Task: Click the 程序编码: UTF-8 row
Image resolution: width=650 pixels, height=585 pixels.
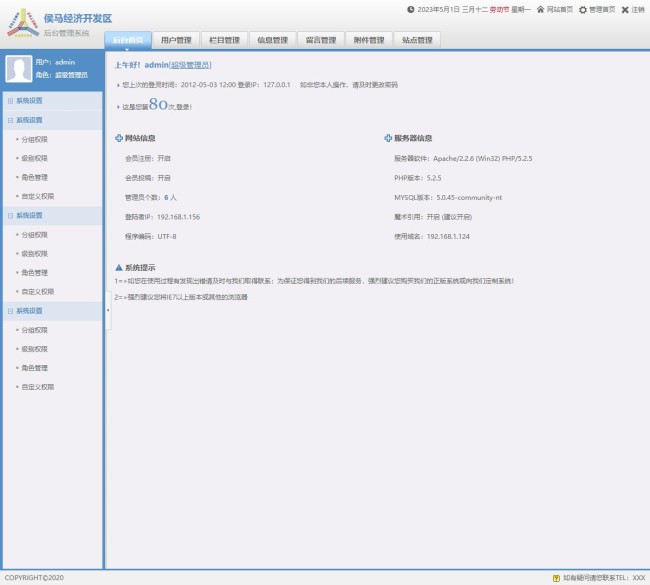Action: pyautogui.click(x=151, y=236)
